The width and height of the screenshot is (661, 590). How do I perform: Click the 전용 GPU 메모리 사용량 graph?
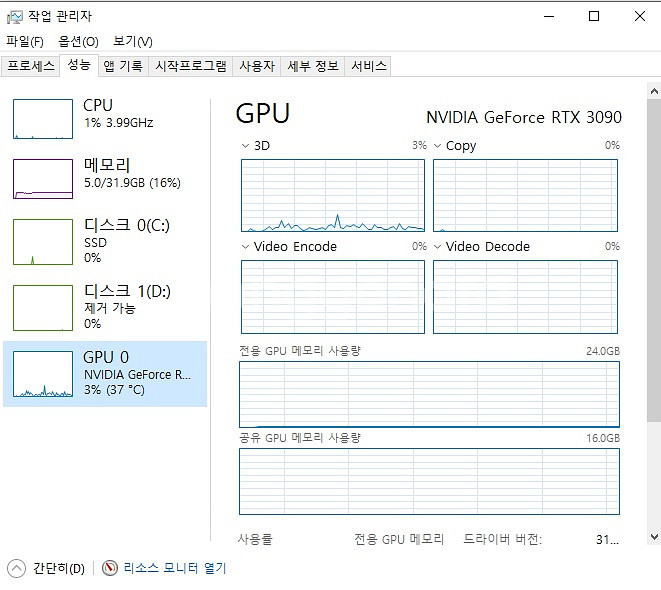(x=429, y=394)
